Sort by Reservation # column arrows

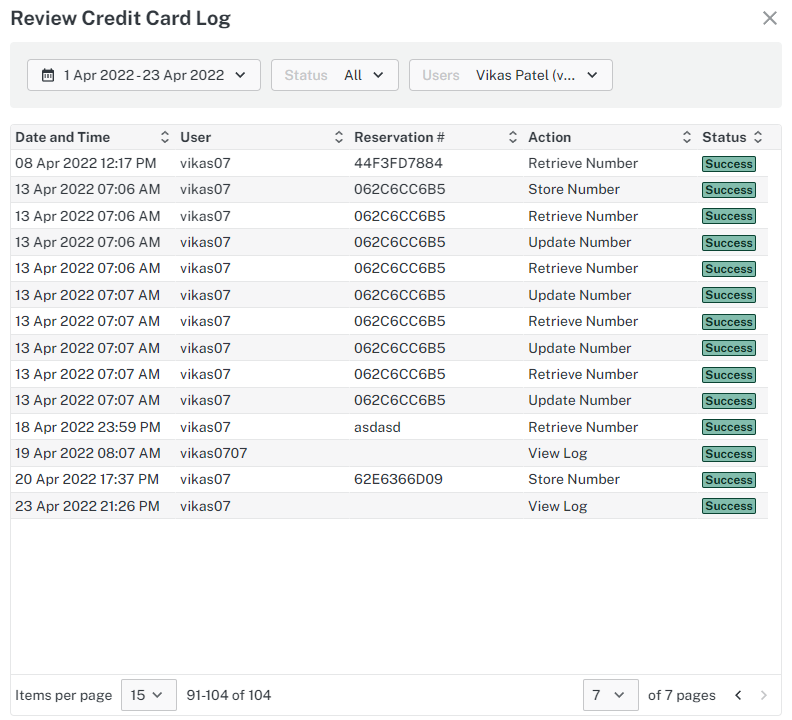pos(513,137)
